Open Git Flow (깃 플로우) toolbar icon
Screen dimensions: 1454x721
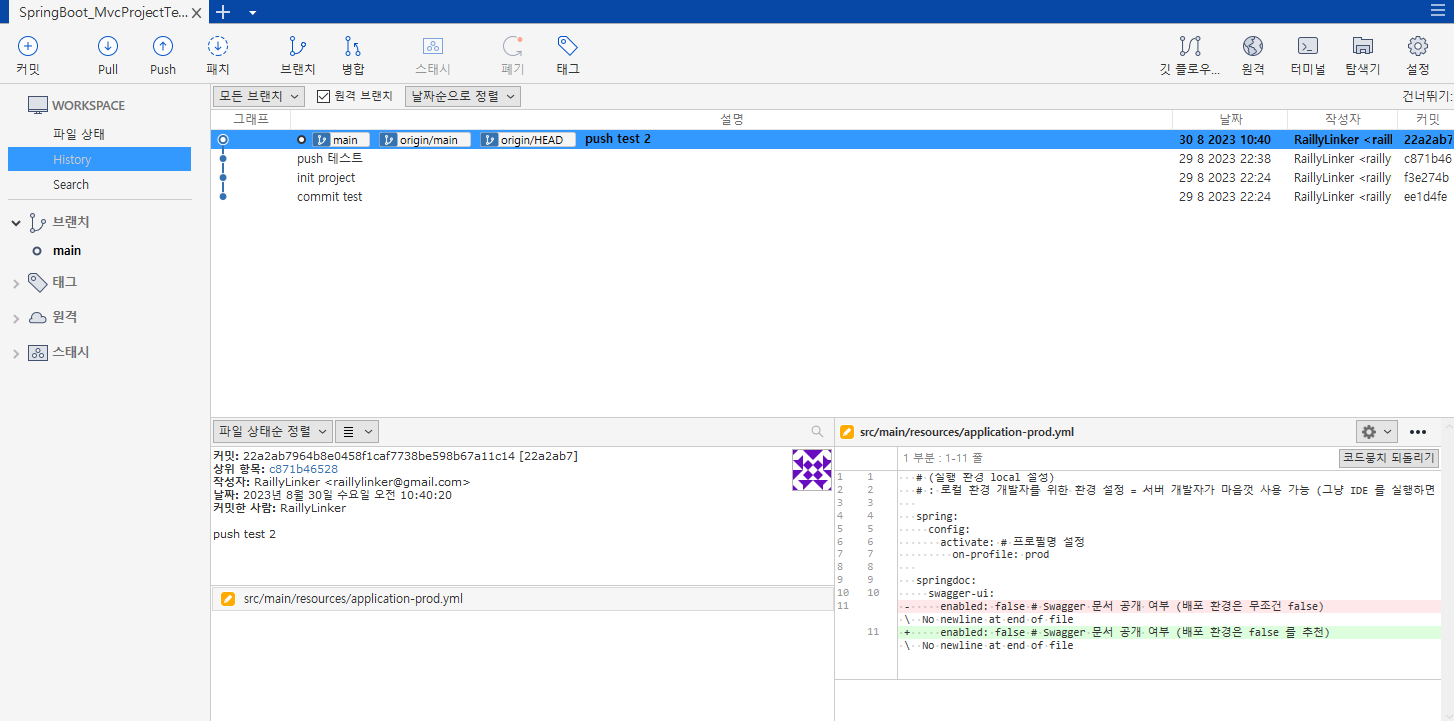point(1190,46)
